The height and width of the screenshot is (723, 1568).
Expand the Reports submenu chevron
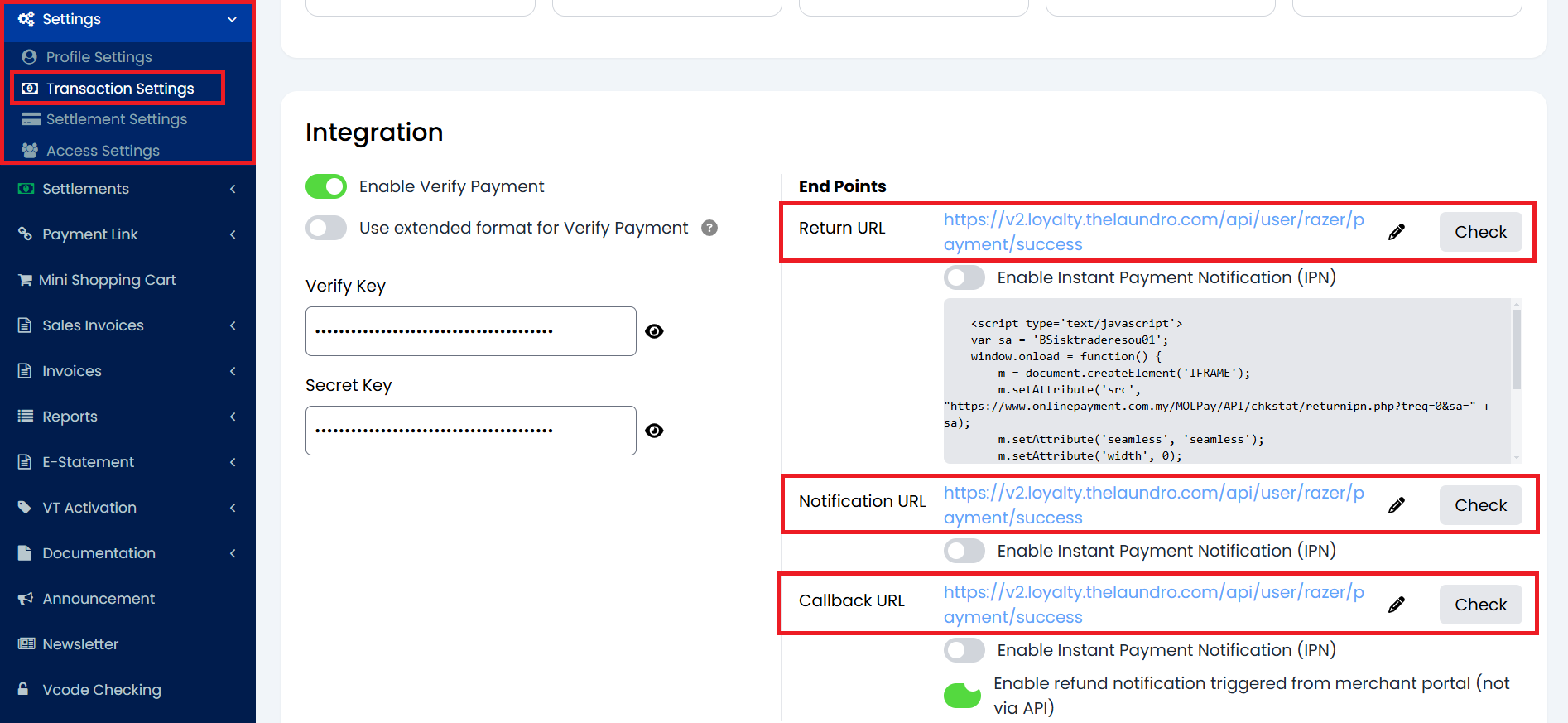(233, 417)
